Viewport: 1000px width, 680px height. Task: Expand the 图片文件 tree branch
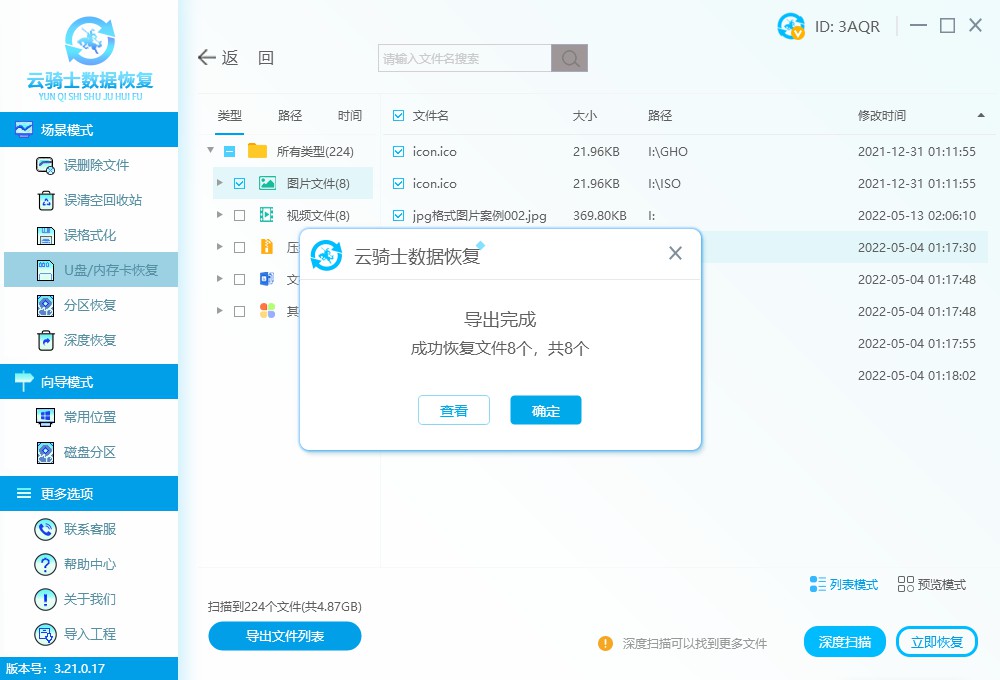(x=219, y=183)
